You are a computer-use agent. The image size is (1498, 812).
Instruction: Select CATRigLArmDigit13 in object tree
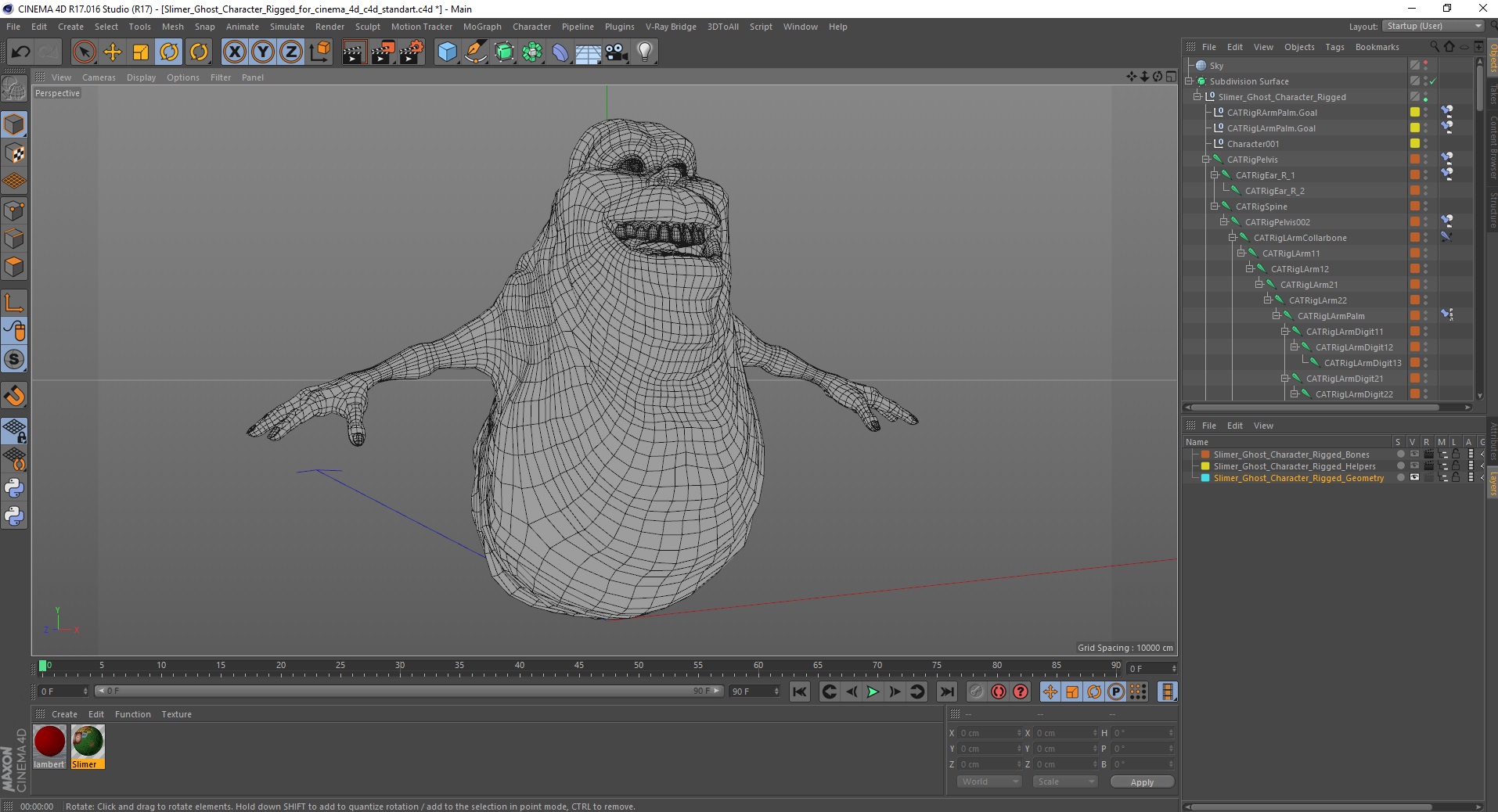(1363, 363)
